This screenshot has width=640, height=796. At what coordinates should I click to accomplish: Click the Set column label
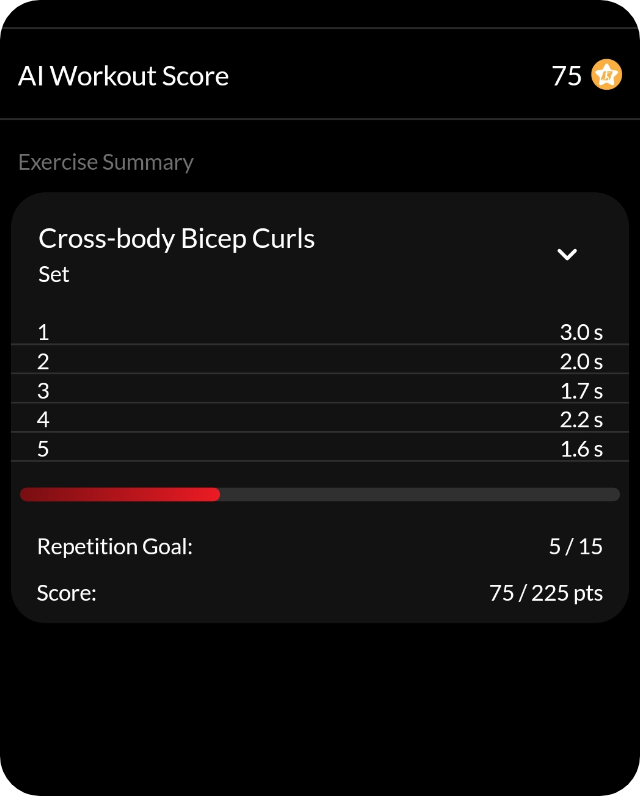coord(54,274)
